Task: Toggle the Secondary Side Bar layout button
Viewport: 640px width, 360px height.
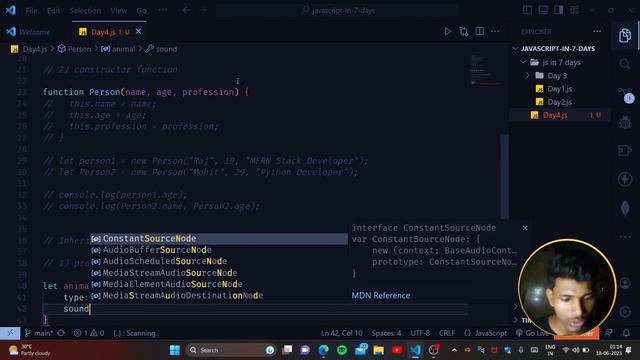Action: pyautogui.click(x=559, y=11)
